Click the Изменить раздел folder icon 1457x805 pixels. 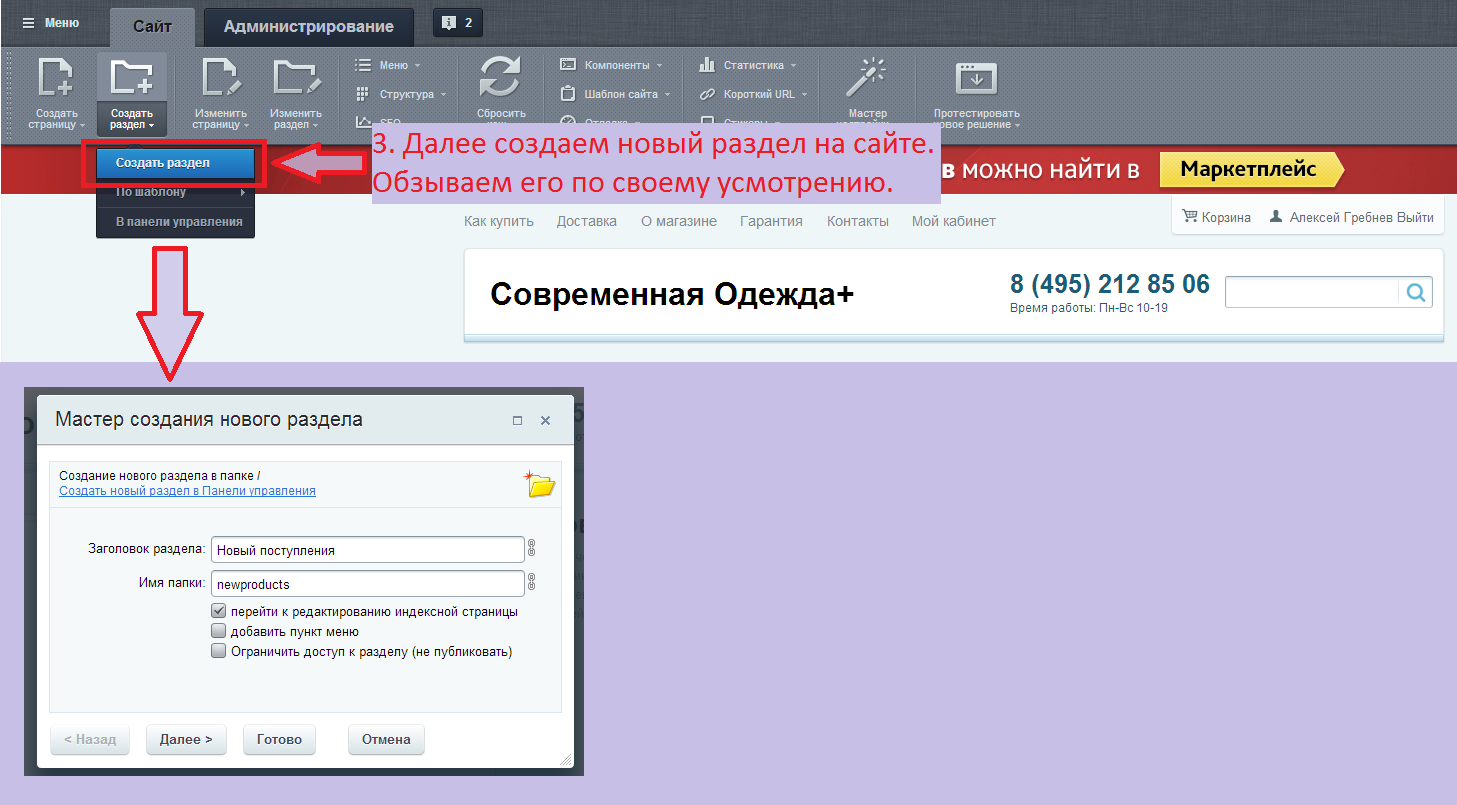click(295, 78)
